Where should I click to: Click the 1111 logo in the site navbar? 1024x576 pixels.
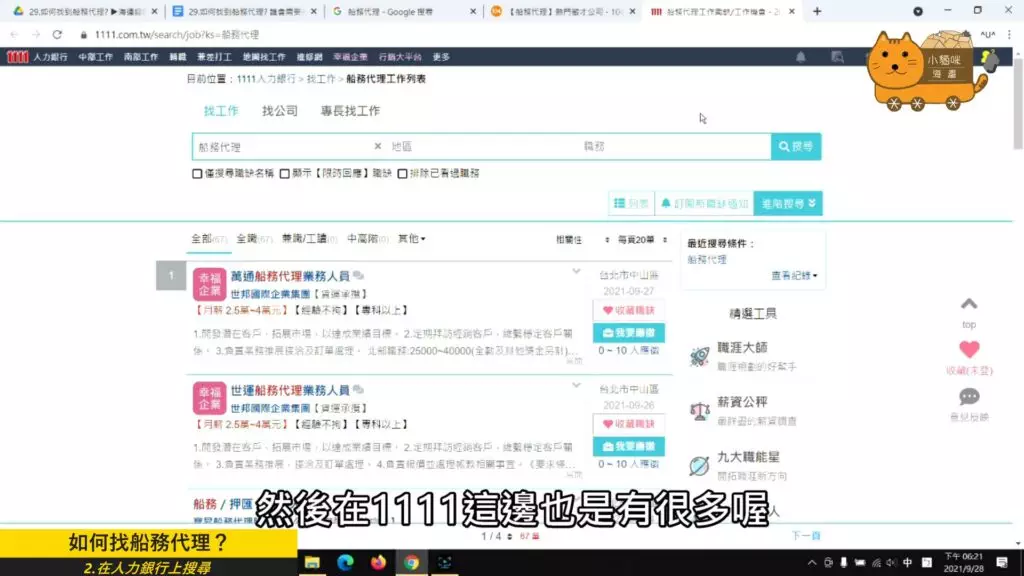tap(18, 57)
